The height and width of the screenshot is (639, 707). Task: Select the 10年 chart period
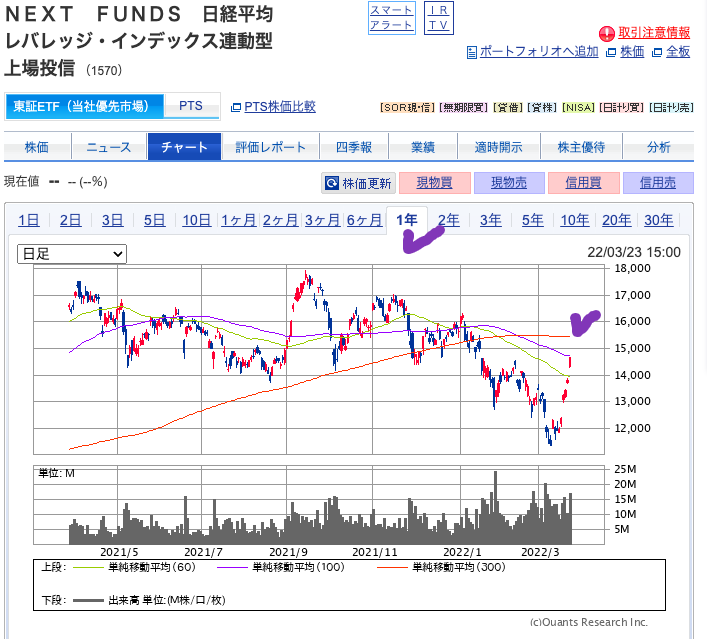(x=574, y=221)
